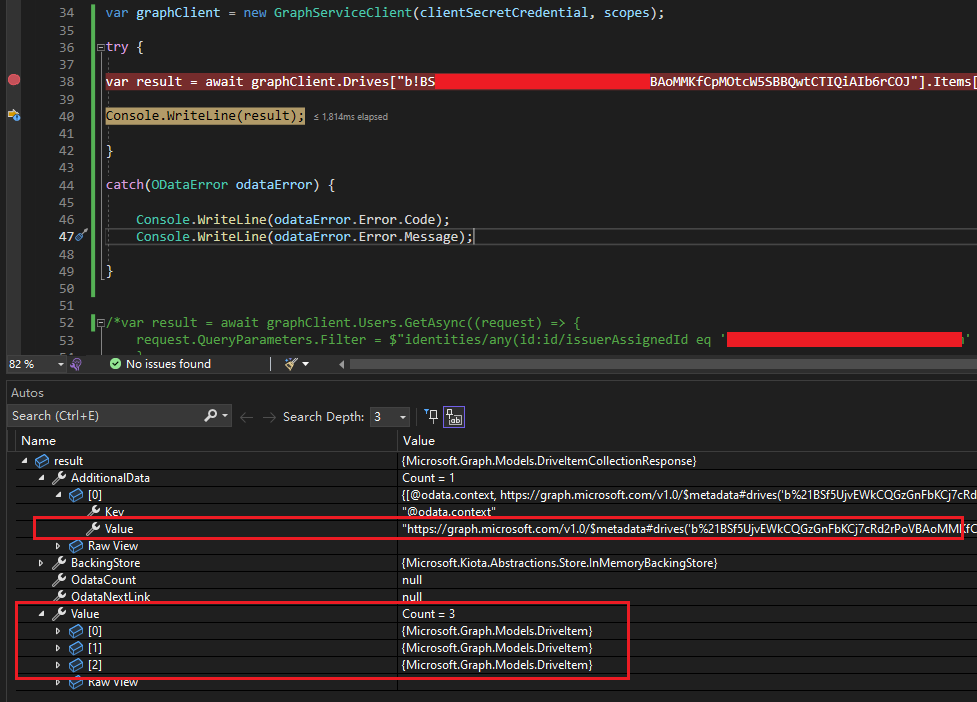Click the Value column header

tap(419, 440)
